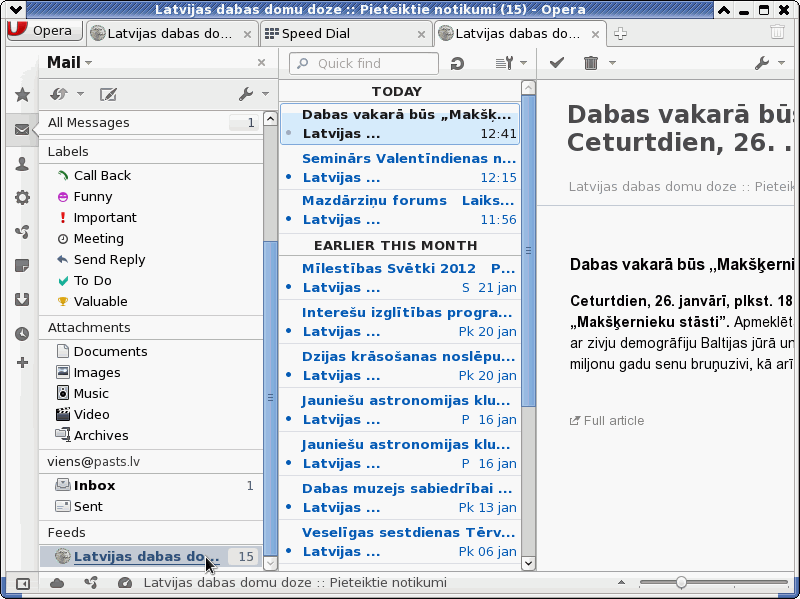Open message pane wrench settings

(x=761, y=63)
